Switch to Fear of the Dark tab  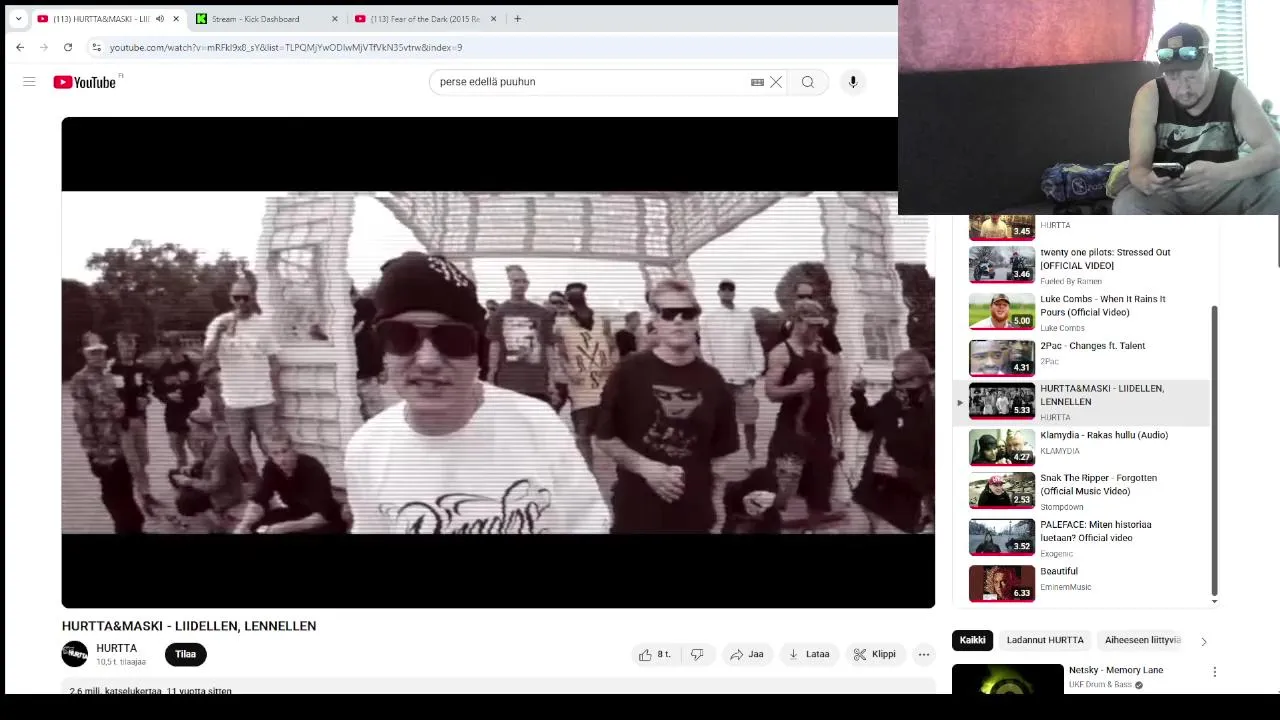417,19
